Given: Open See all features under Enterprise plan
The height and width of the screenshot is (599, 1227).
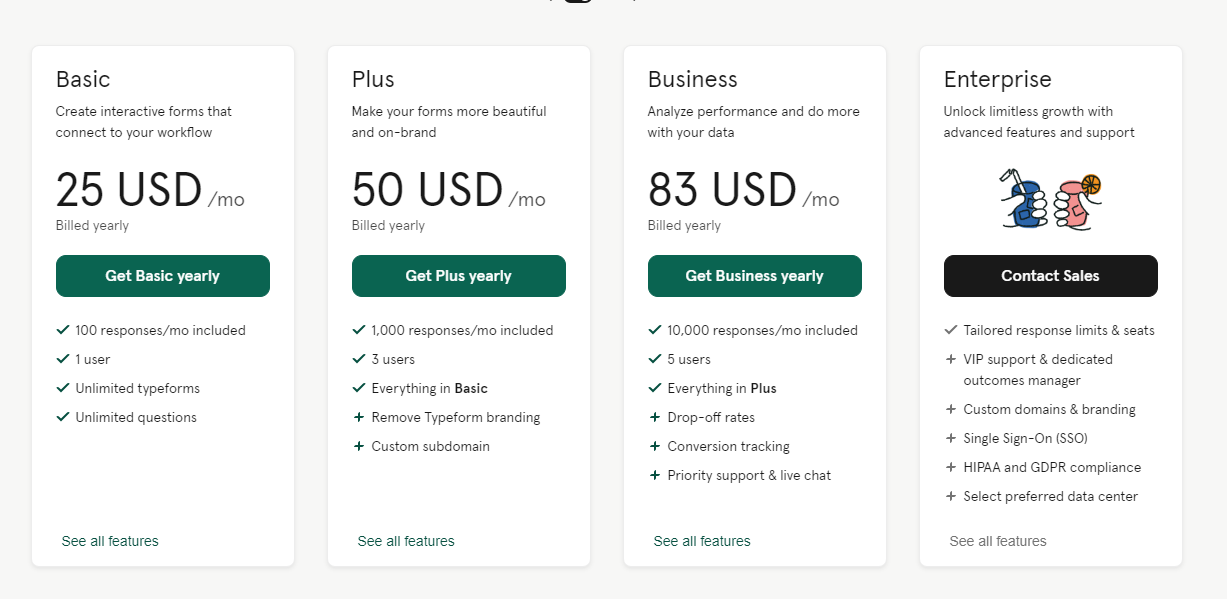Looking at the screenshot, I should pyautogui.click(x=998, y=541).
